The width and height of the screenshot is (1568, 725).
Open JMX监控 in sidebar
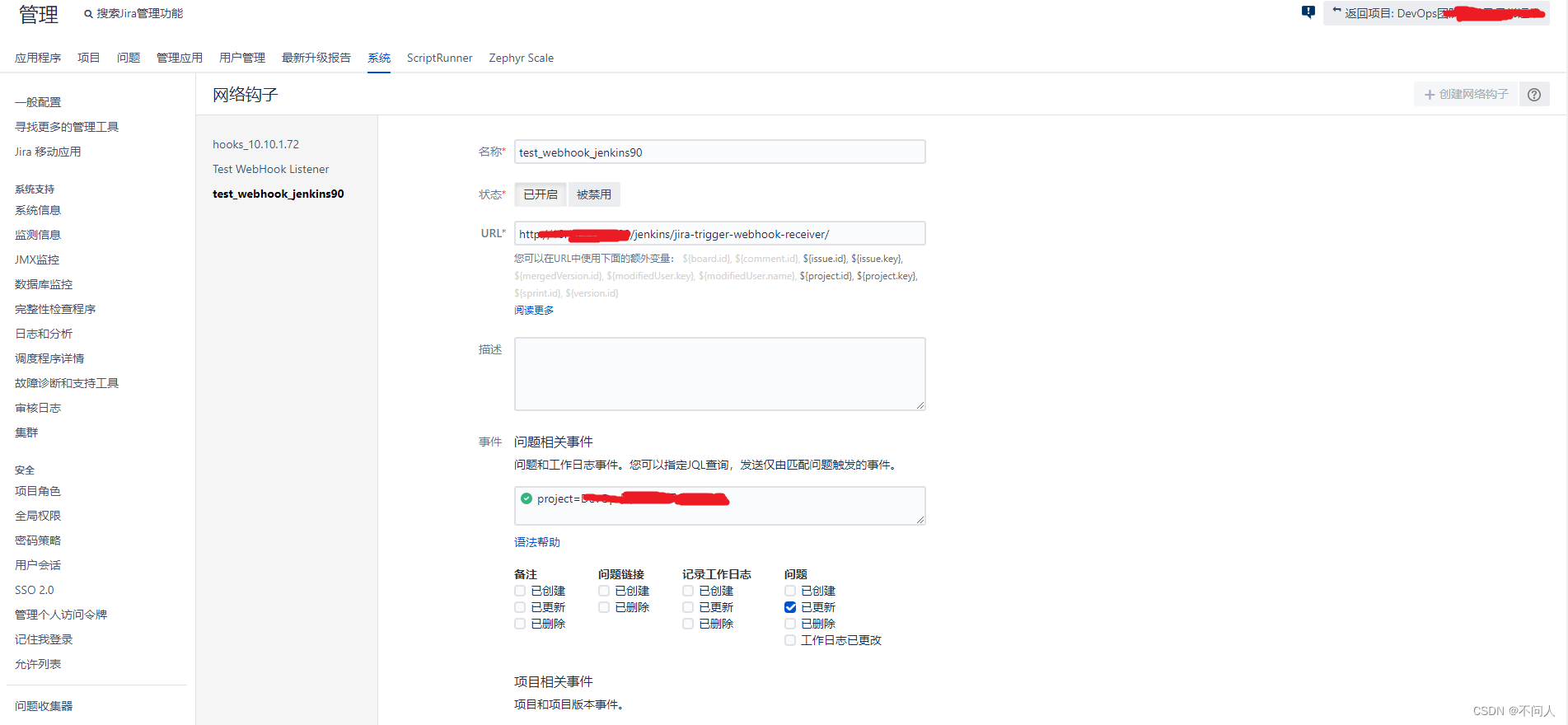point(37,260)
